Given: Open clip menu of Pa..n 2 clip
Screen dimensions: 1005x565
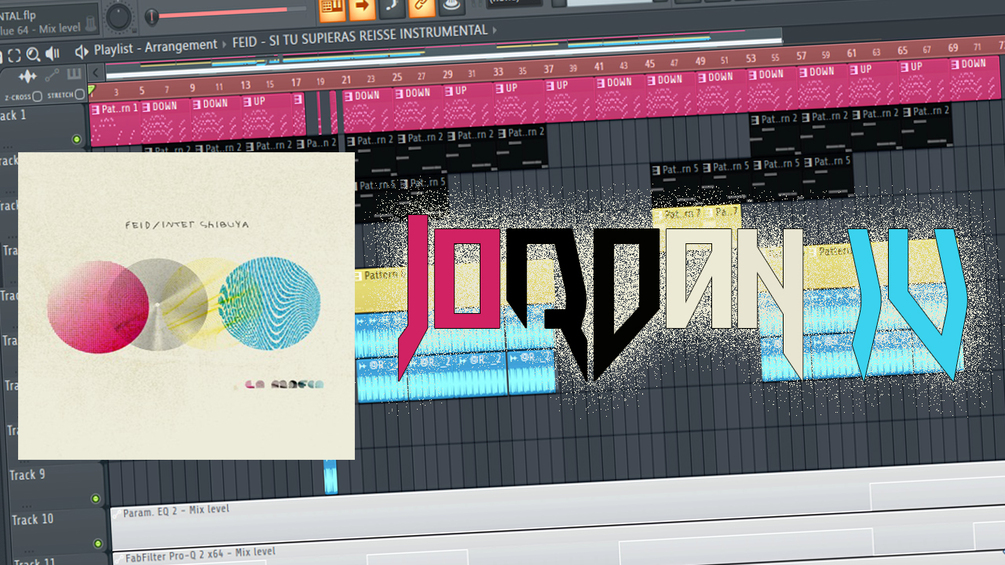Looking at the screenshot, I should click(x=300, y=144).
